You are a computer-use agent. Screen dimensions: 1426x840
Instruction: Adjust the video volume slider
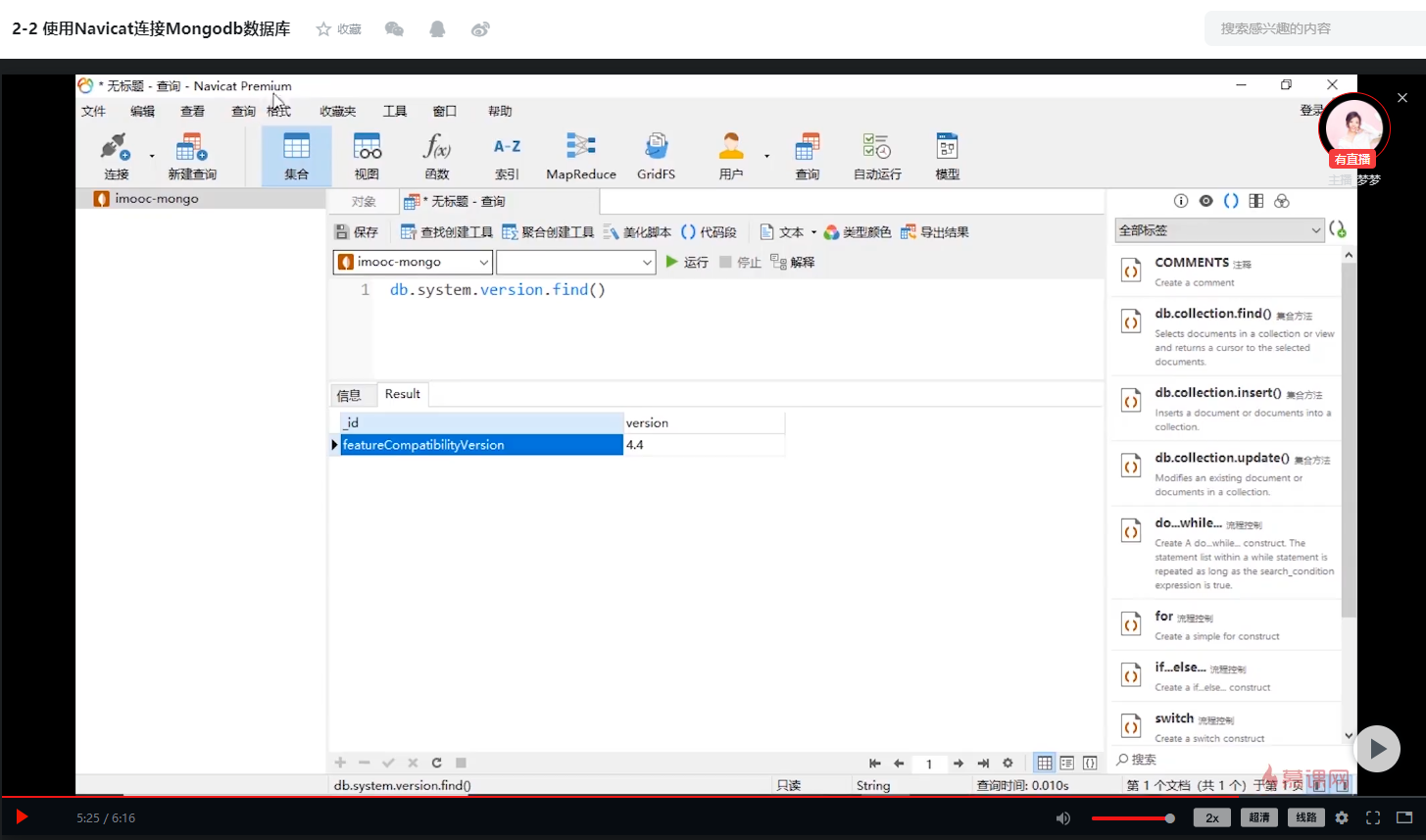pos(1133,818)
